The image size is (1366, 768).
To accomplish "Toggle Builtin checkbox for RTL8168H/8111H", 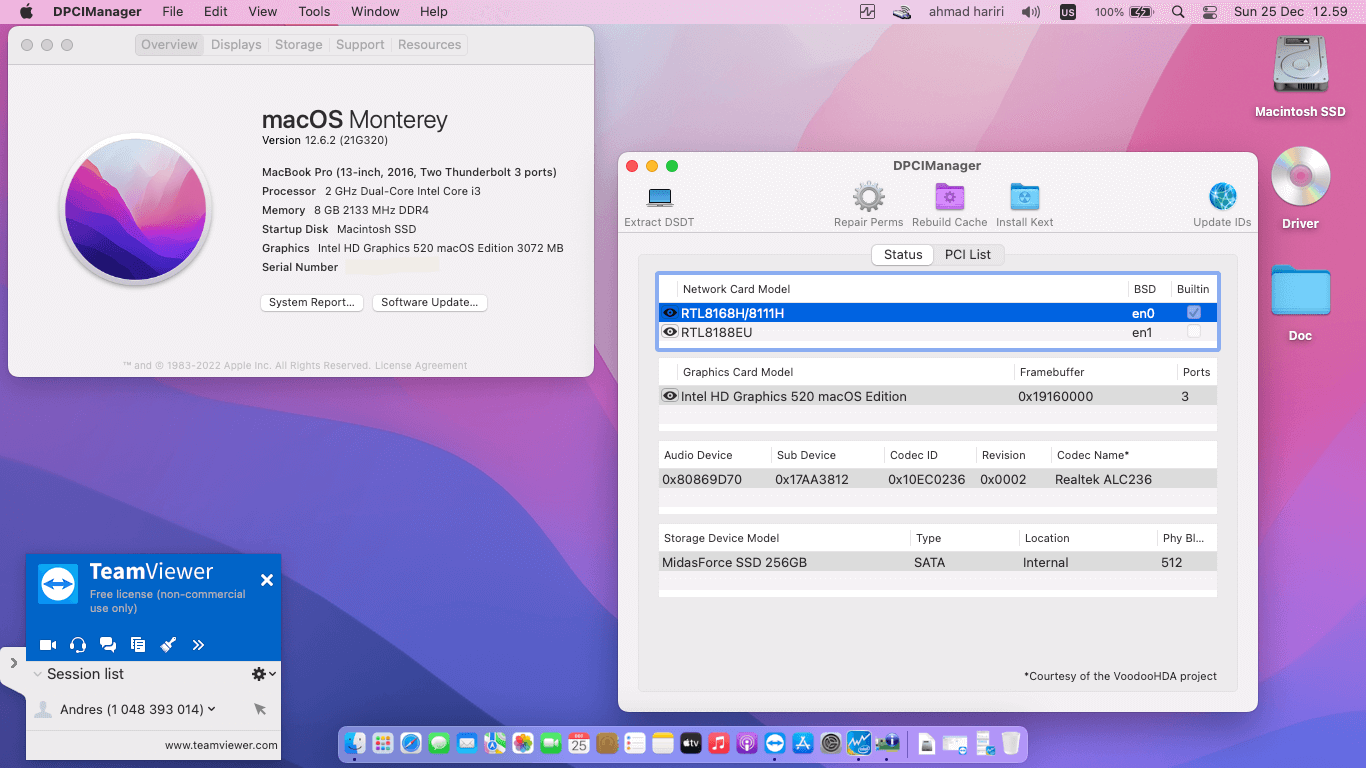I will coord(1194,313).
